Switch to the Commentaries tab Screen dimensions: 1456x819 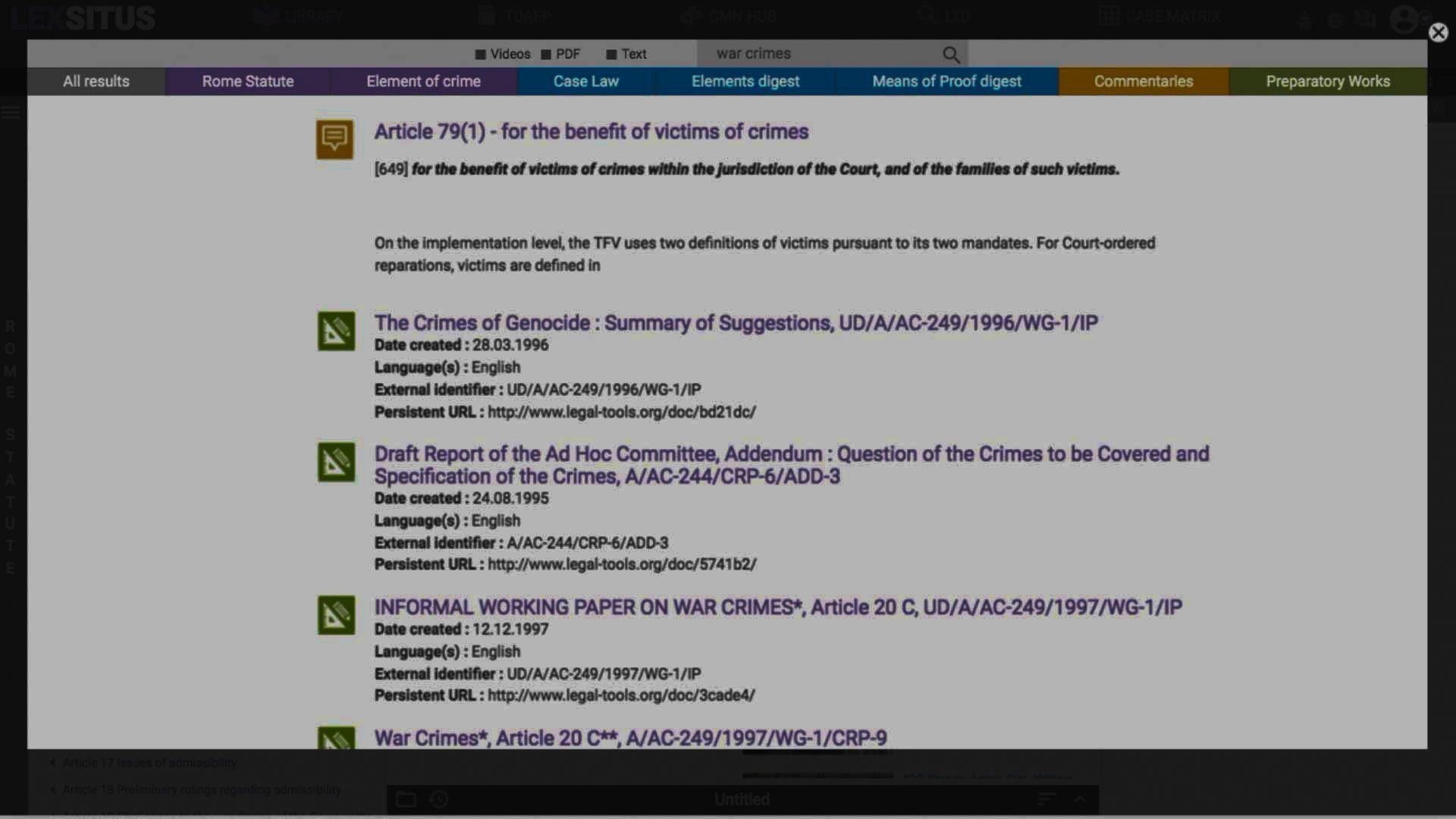pyautogui.click(x=1143, y=81)
